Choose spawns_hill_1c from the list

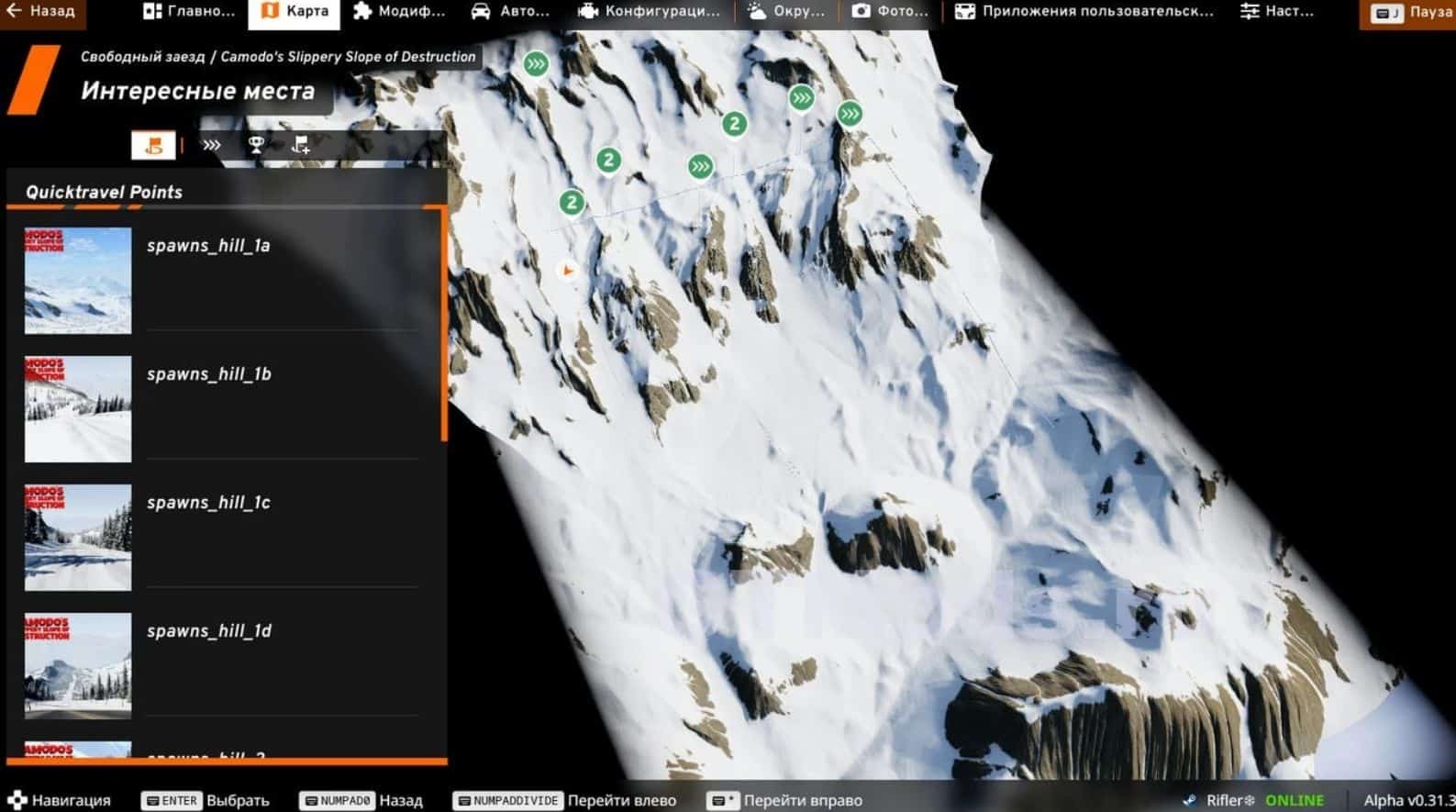point(208,503)
